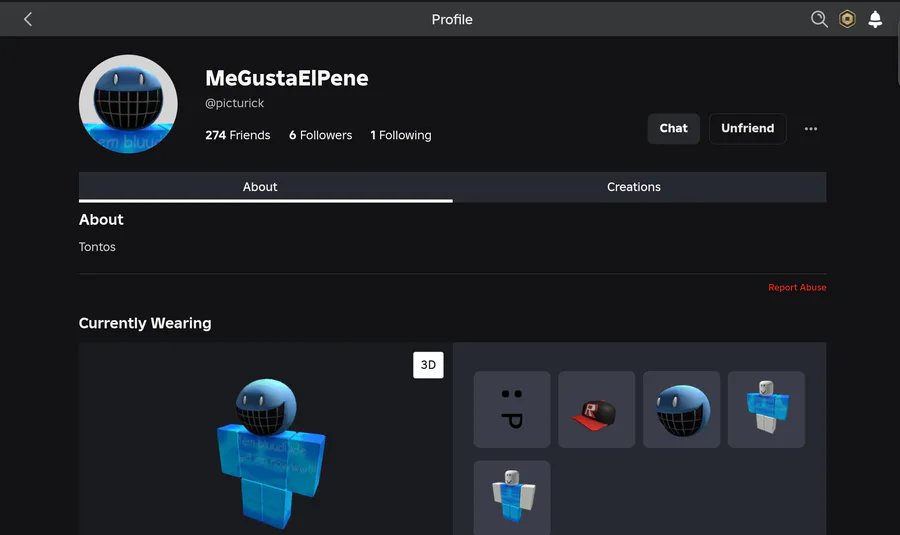This screenshot has width=900, height=535.
Task: Click the Tontos about description text
Action: (x=97, y=247)
